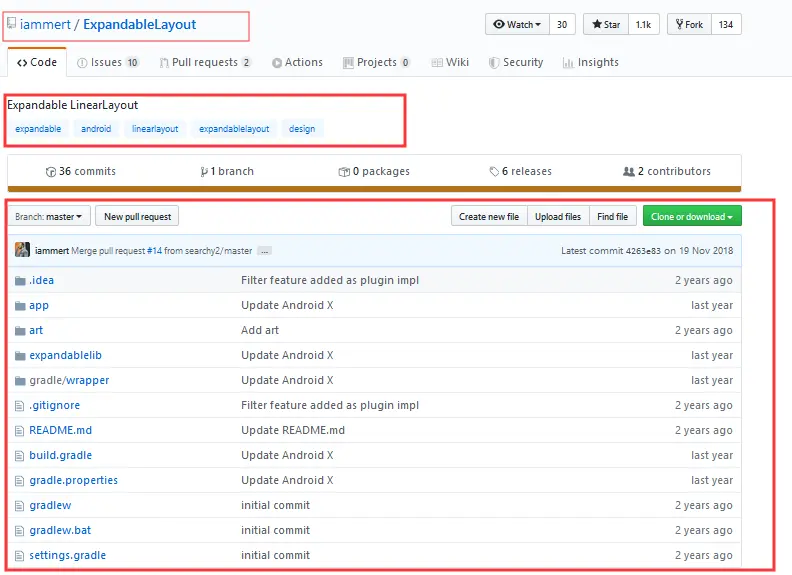This screenshot has height=575, width=792.
Task: Open the Security tab
Action: pos(516,62)
